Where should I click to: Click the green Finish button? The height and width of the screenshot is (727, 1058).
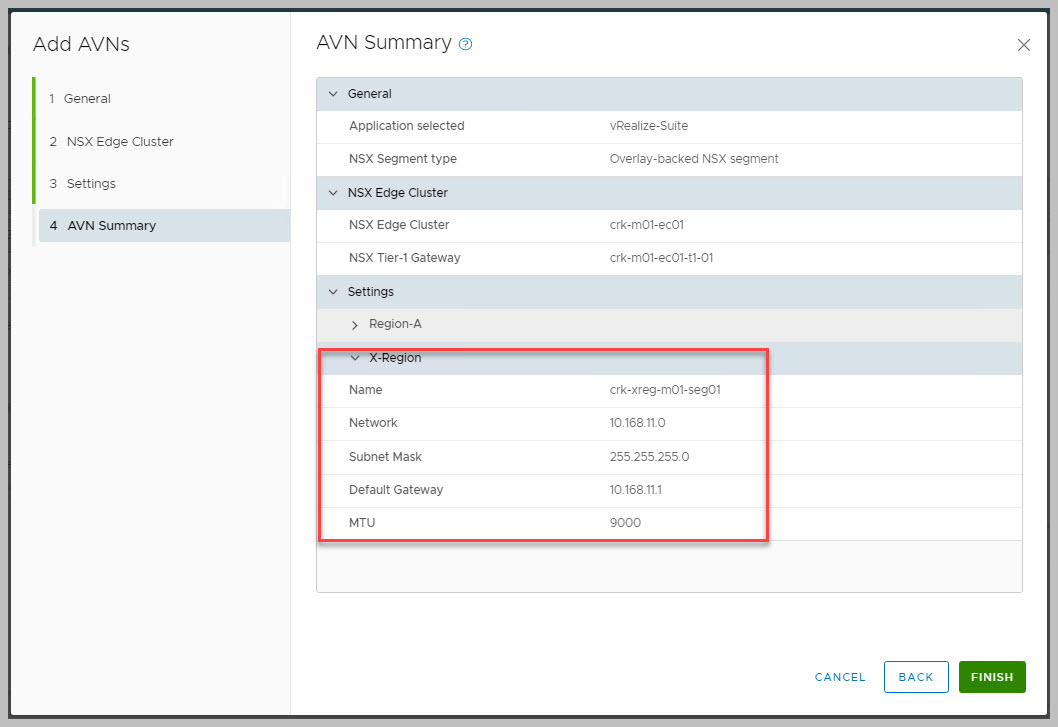click(x=992, y=677)
